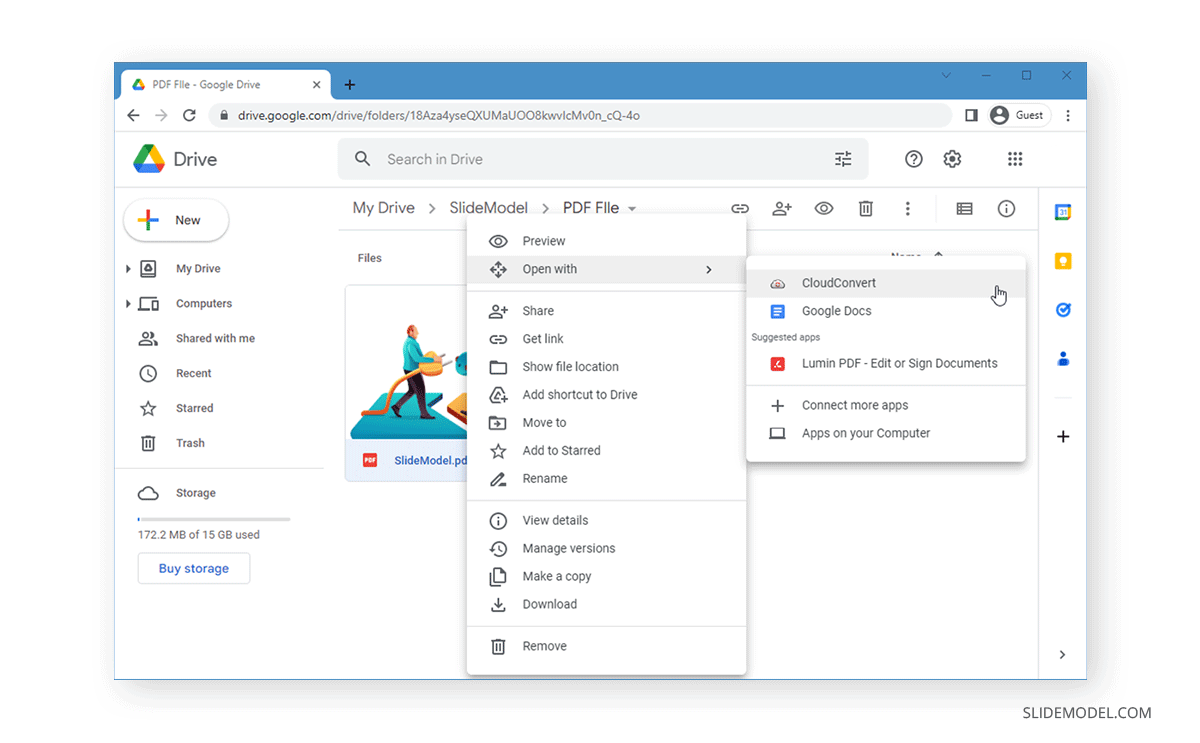1200x743 pixels.
Task: Choose Apps on your Computer
Action: 886,434
